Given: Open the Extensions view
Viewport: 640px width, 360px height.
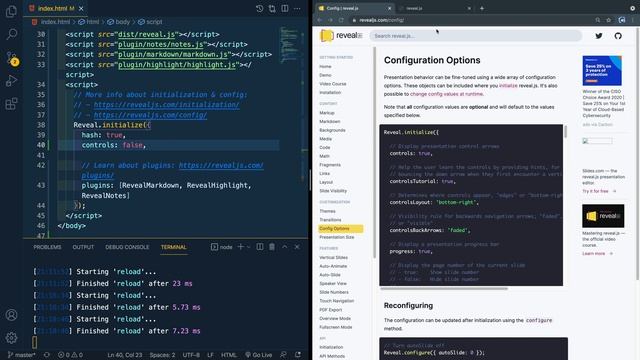Looking at the screenshot, I should [x=11, y=103].
